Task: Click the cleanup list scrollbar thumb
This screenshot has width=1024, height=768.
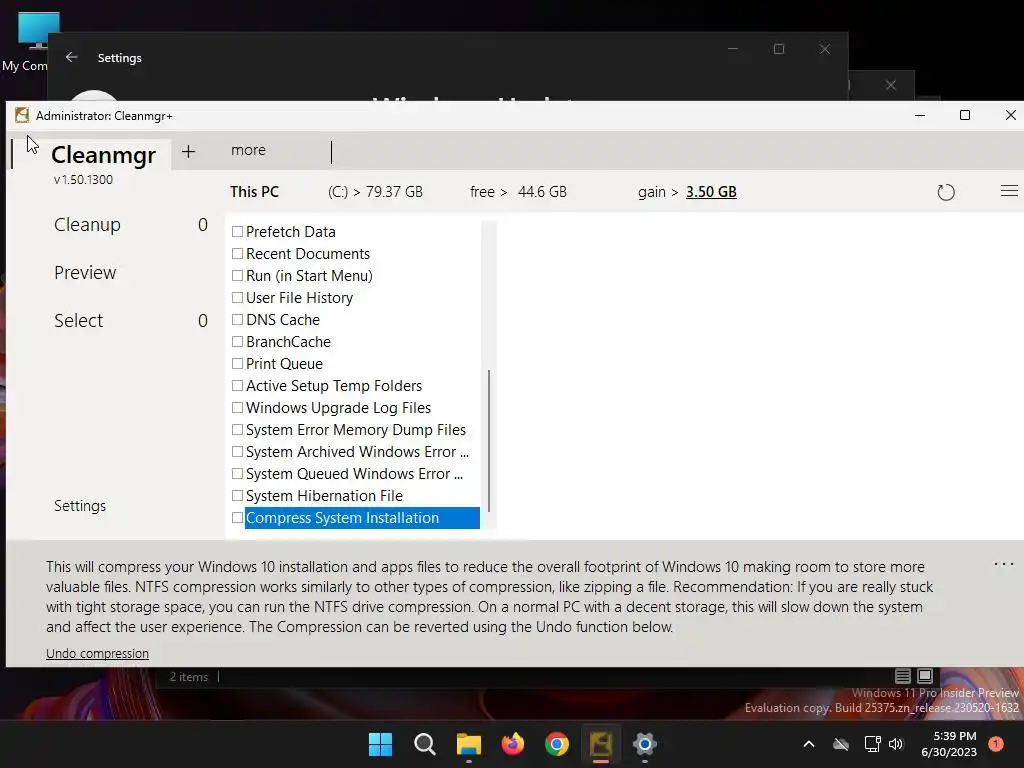Action: pos(488,441)
